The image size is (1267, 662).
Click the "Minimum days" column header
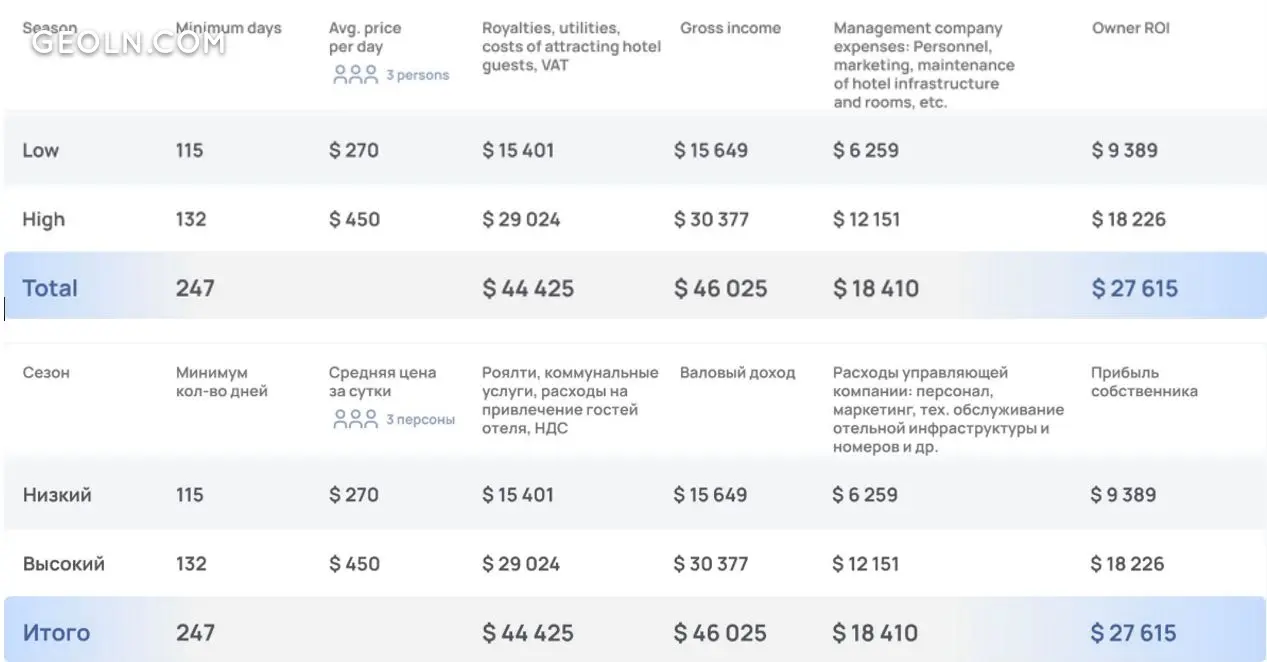click(x=228, y=28)
